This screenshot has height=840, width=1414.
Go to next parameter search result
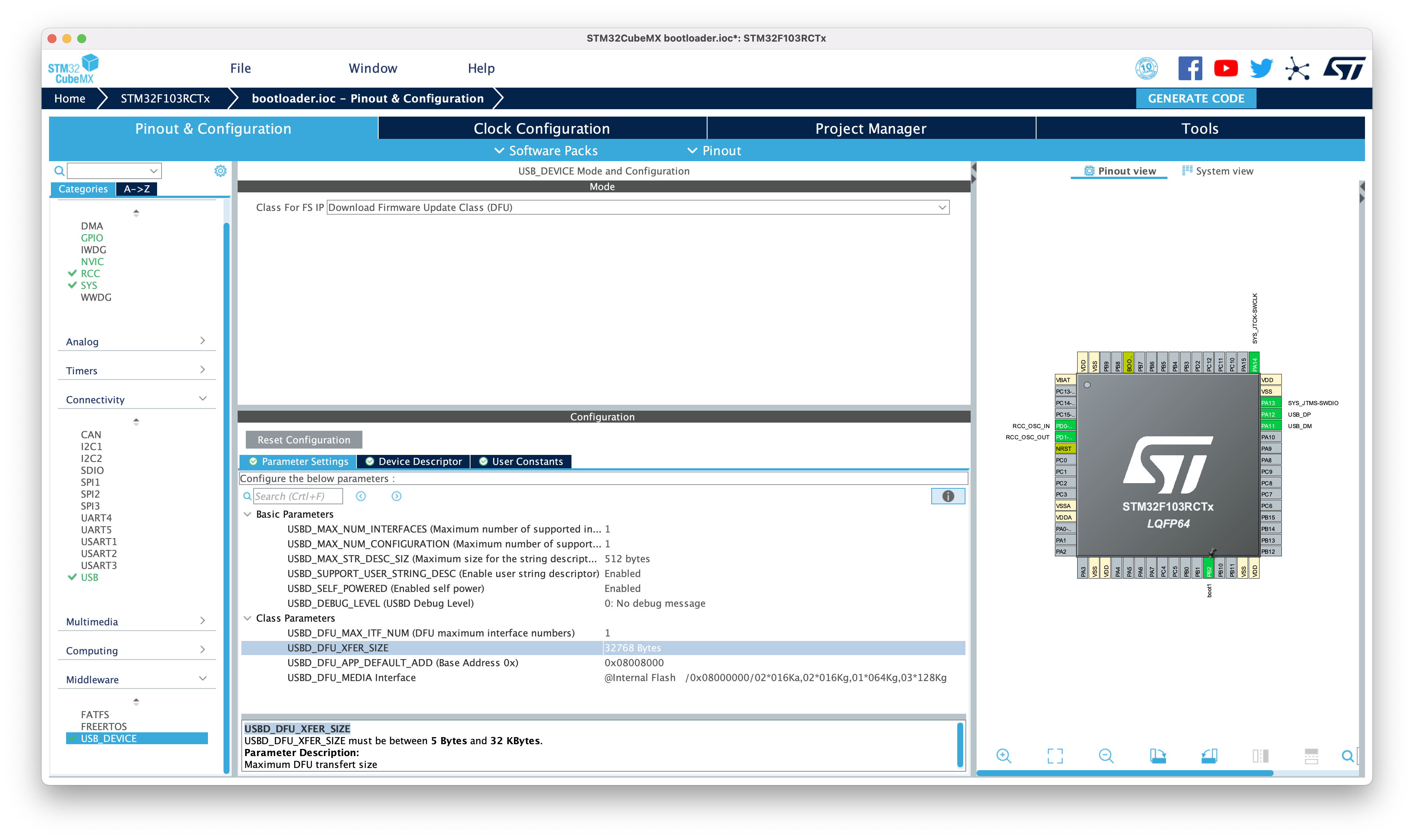point(396,496)
